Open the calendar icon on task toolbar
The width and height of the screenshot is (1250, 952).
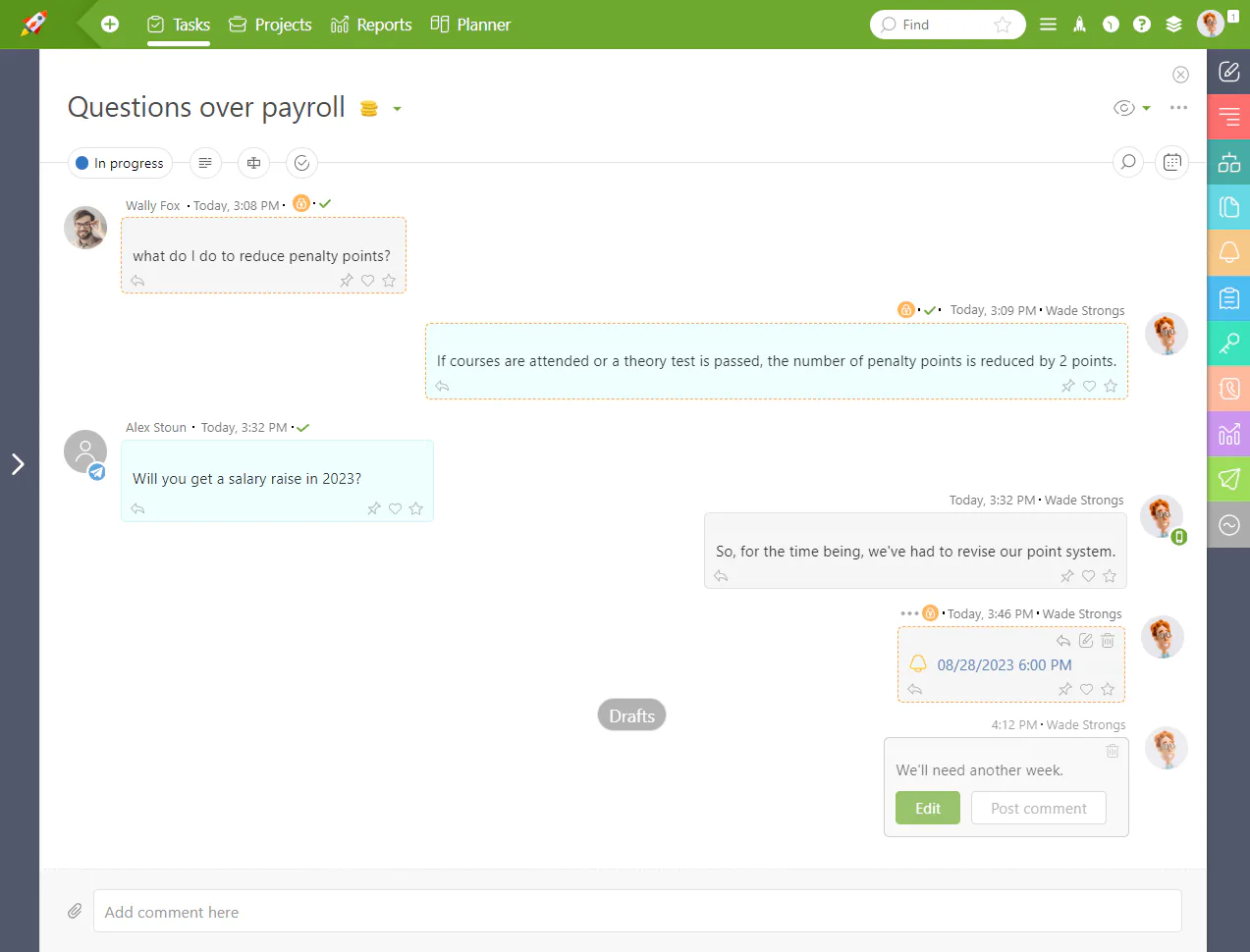pos(1172,162)
